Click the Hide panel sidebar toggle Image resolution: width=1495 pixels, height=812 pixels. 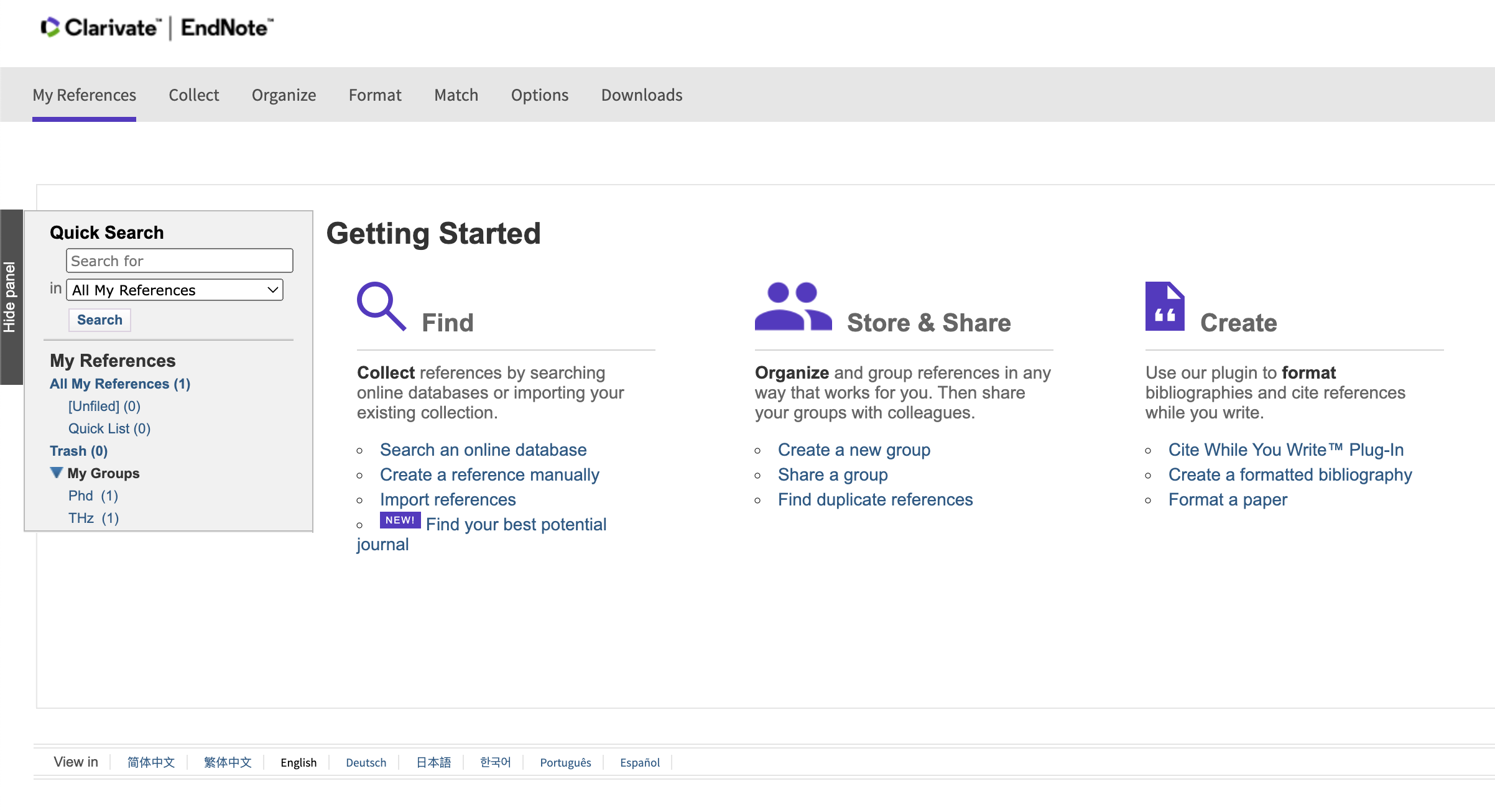[11, 297]
